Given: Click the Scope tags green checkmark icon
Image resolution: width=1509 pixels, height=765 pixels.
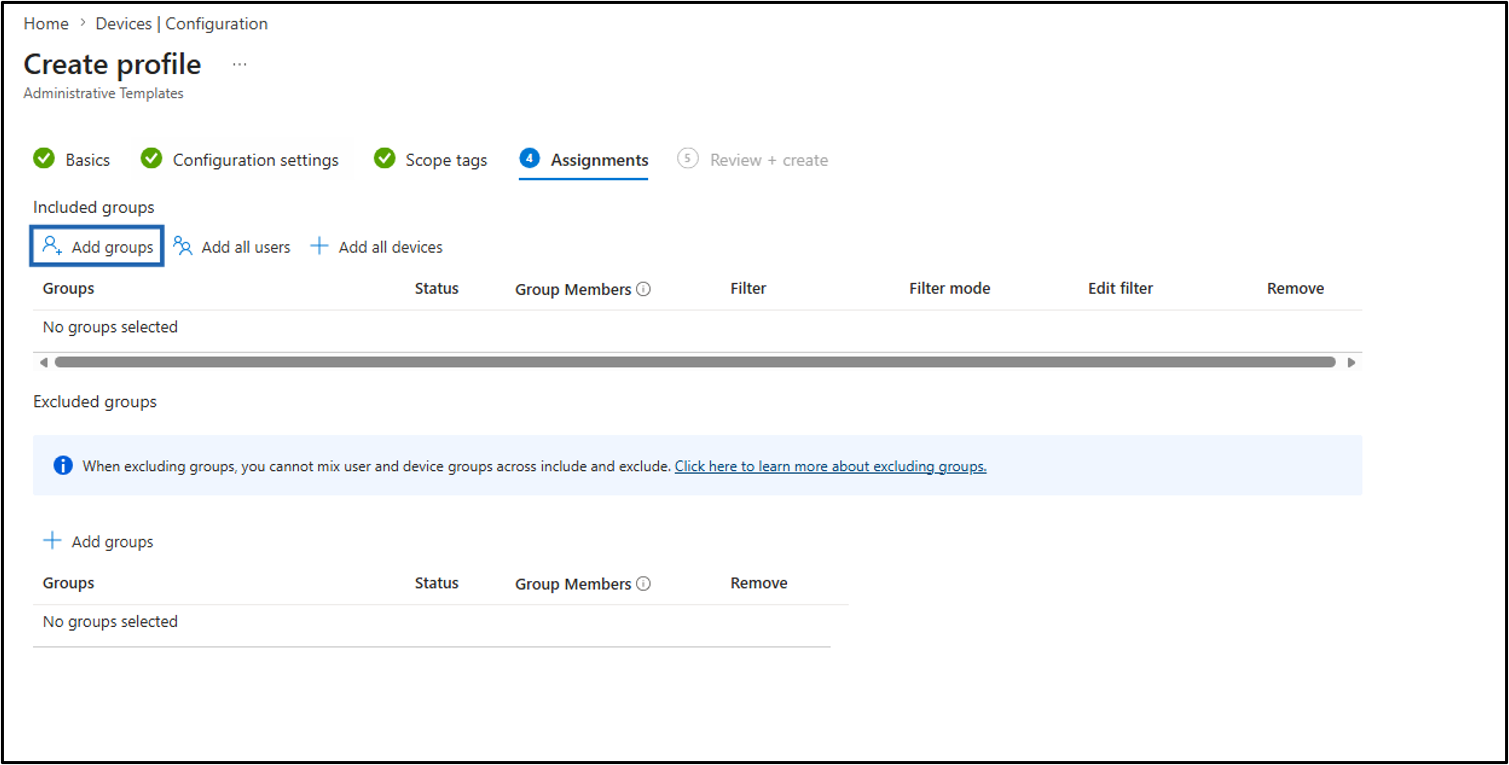Looking at the screenshot, I should pyautogui.click(x=384, y=159).
